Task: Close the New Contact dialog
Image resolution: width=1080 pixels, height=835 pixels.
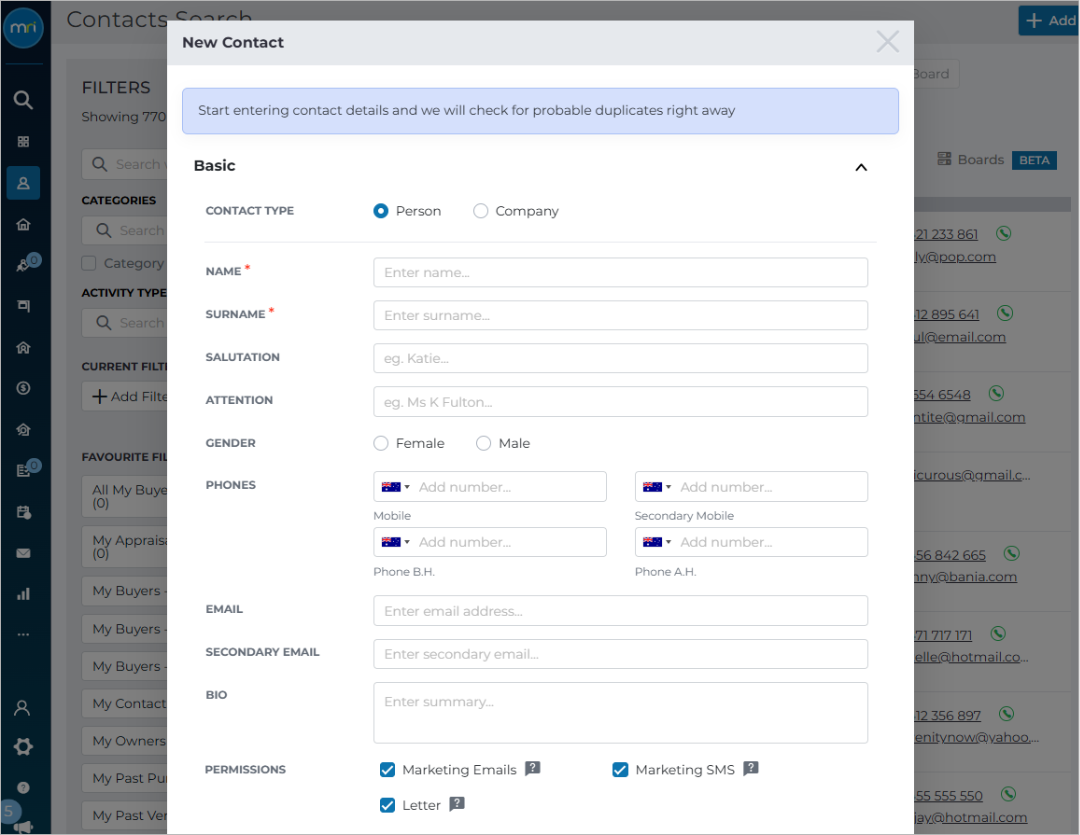Action: [887, 42]
